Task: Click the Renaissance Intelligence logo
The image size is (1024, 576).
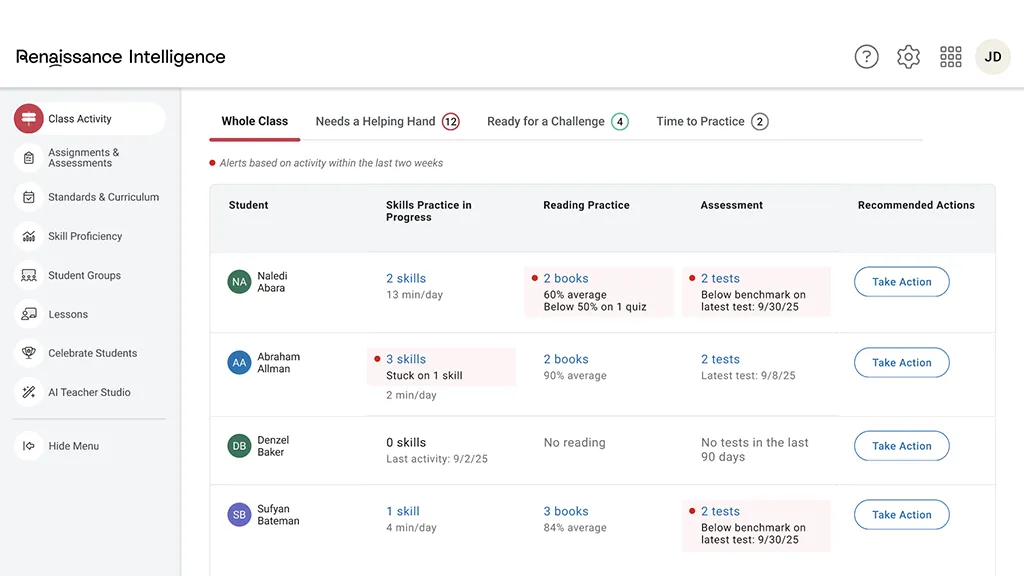Action: (121, 57)
